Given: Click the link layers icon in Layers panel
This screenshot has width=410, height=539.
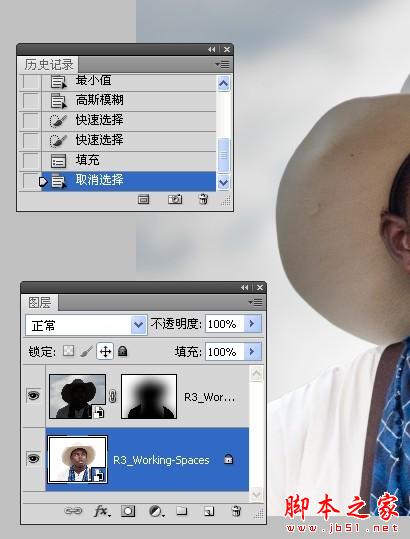Looking at the screenshot, I should click(73, 511).
